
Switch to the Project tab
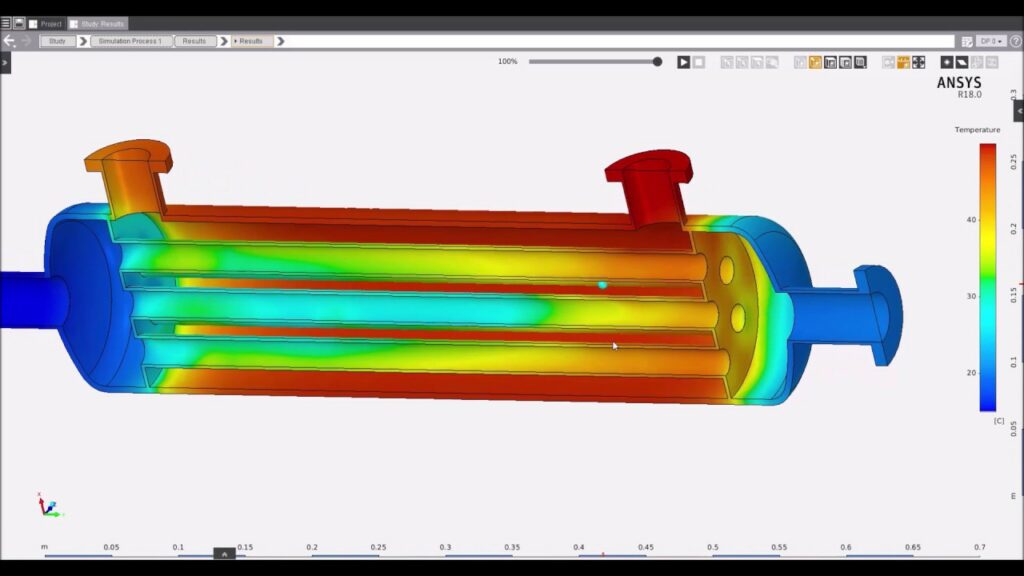46,23
